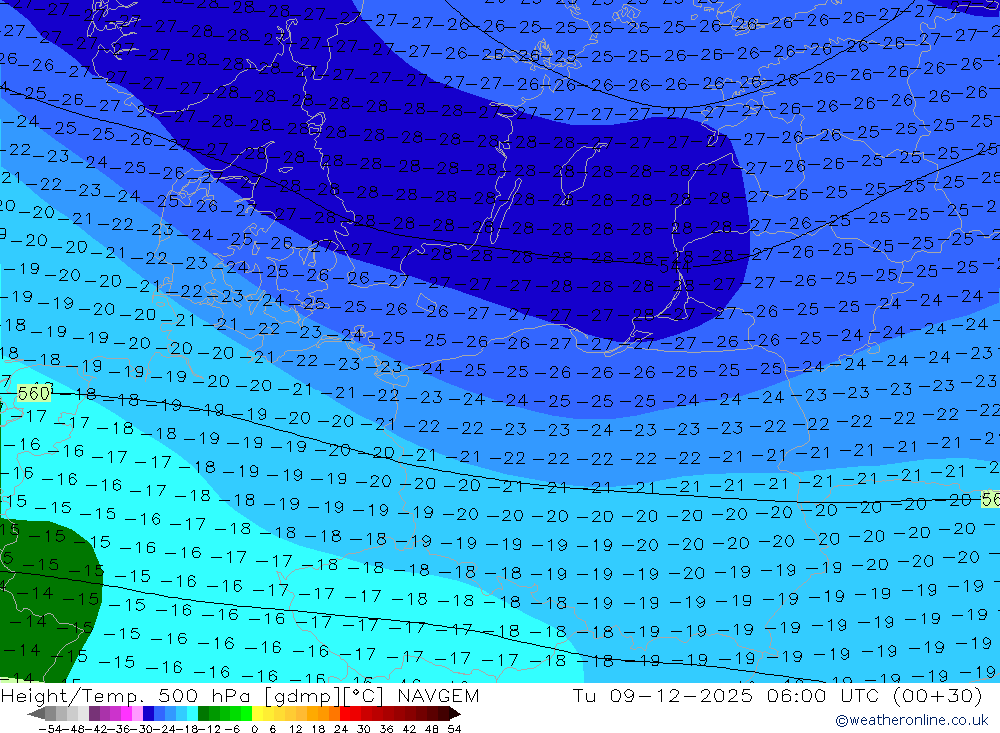This screenshot has width=1000, height=733.
Task: Click the date 09-12-2025
Action: coord(681,695)
